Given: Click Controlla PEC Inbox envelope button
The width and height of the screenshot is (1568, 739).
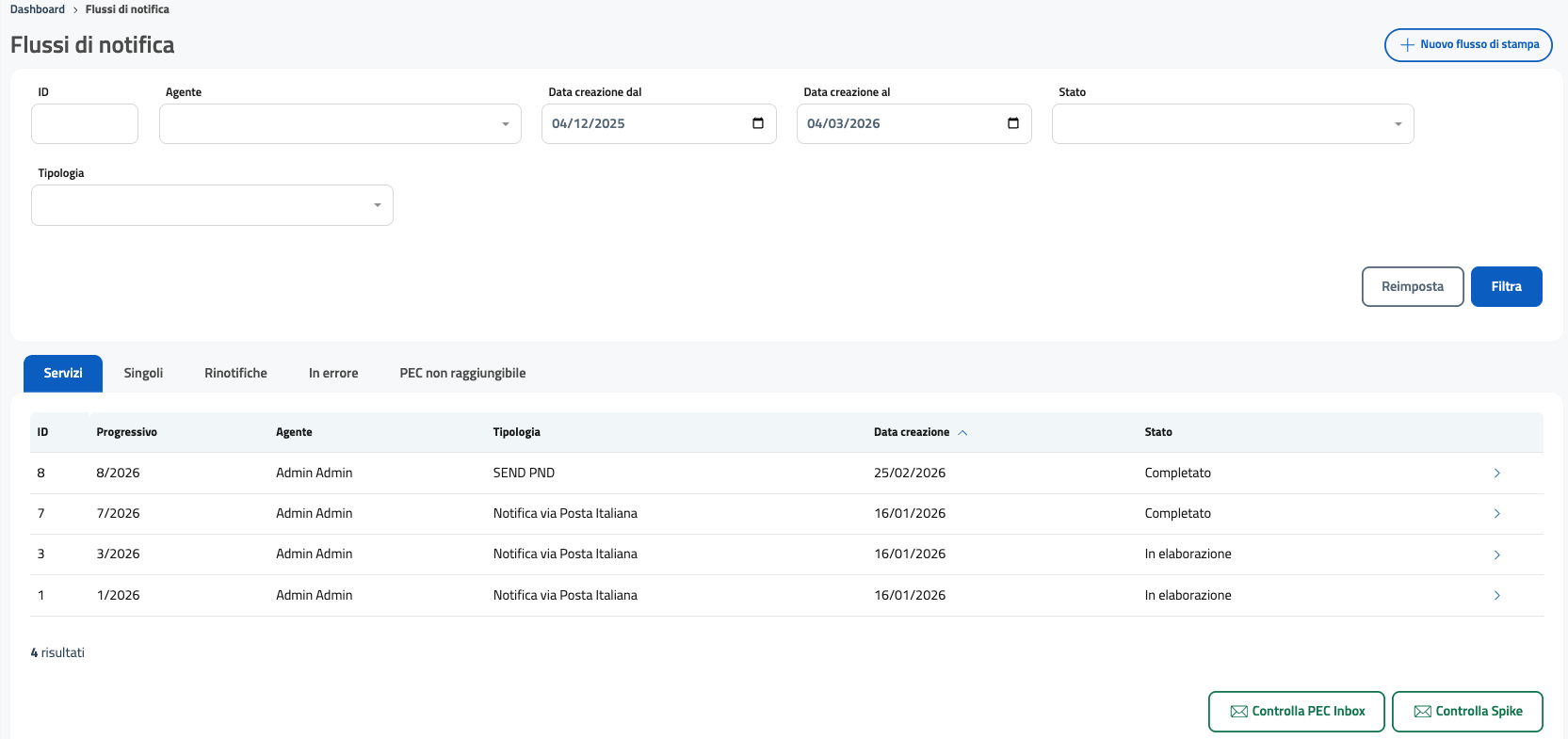Looking at the screenshot, I should [1296, 712].
